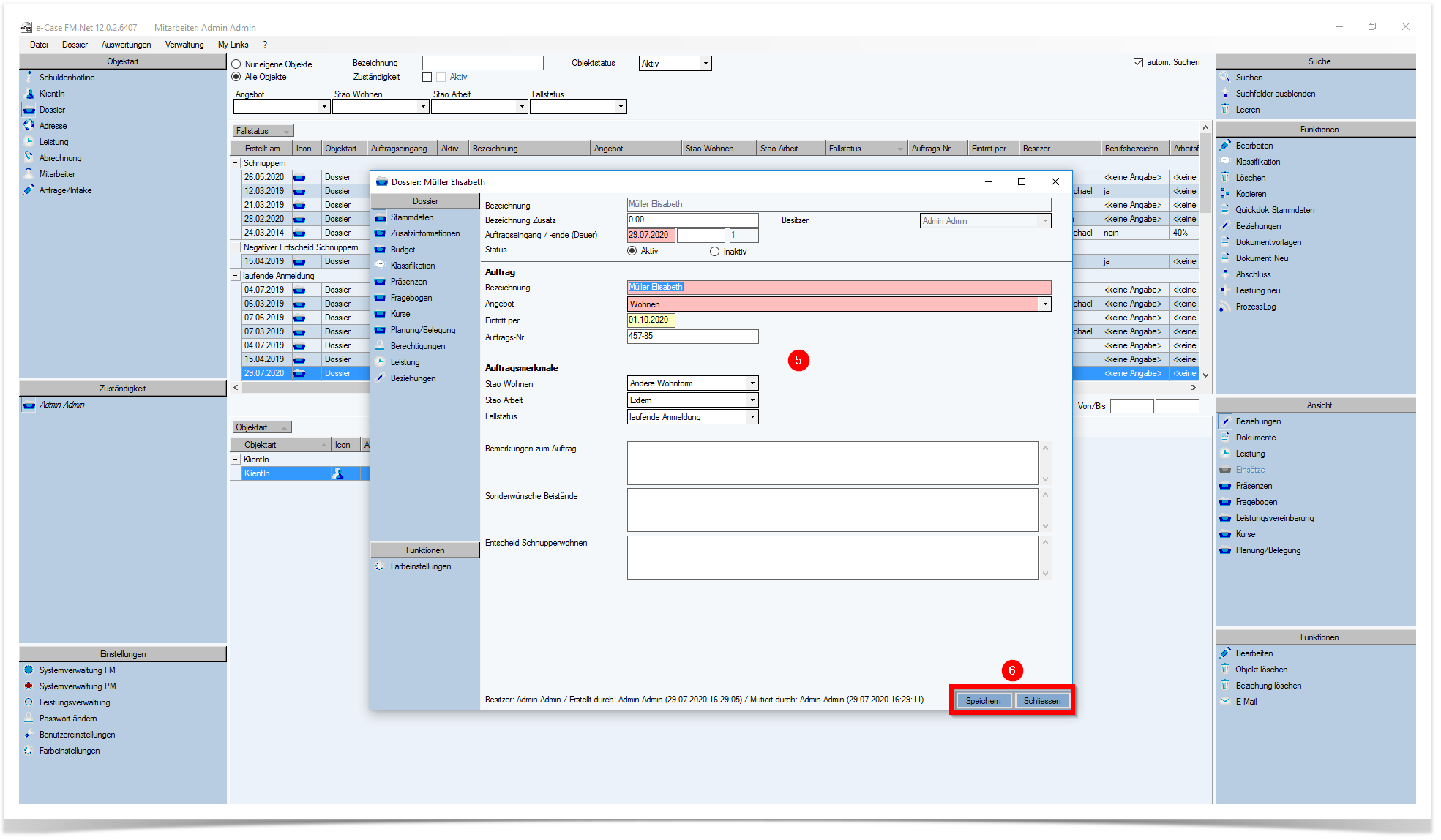Open the Dossier menu in the menu bar
Viewport: 1441px width, 840px height.
(75, 45)
